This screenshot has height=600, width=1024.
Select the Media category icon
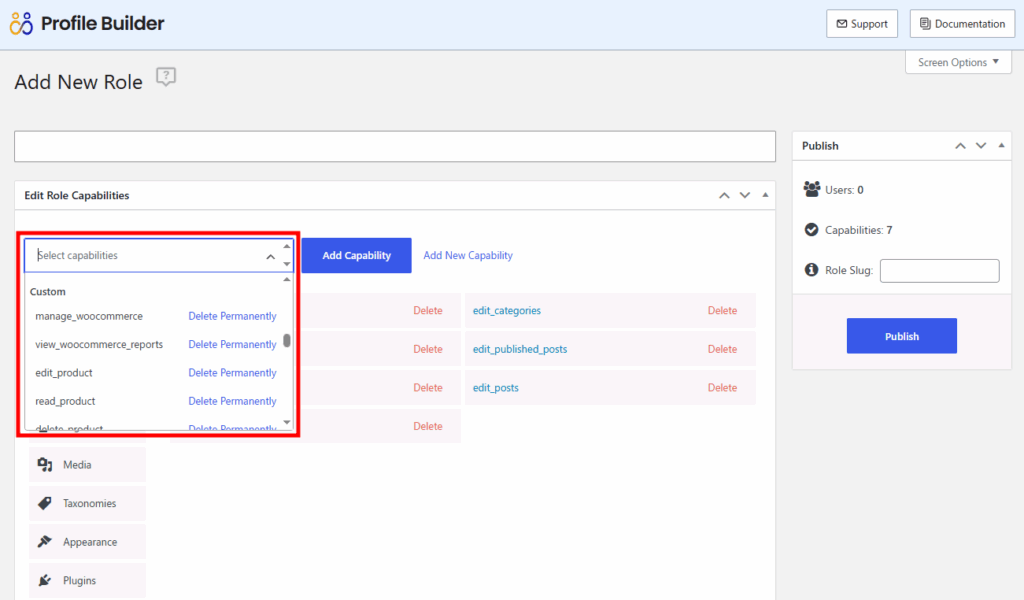[x=44, y=465]
